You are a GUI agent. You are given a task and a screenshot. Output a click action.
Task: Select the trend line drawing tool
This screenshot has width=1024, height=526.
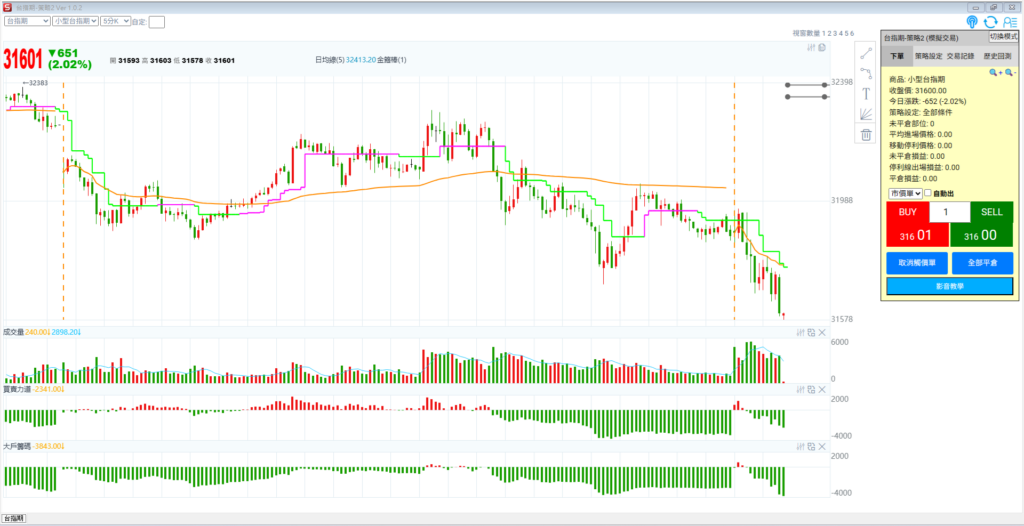pos(866,52)
